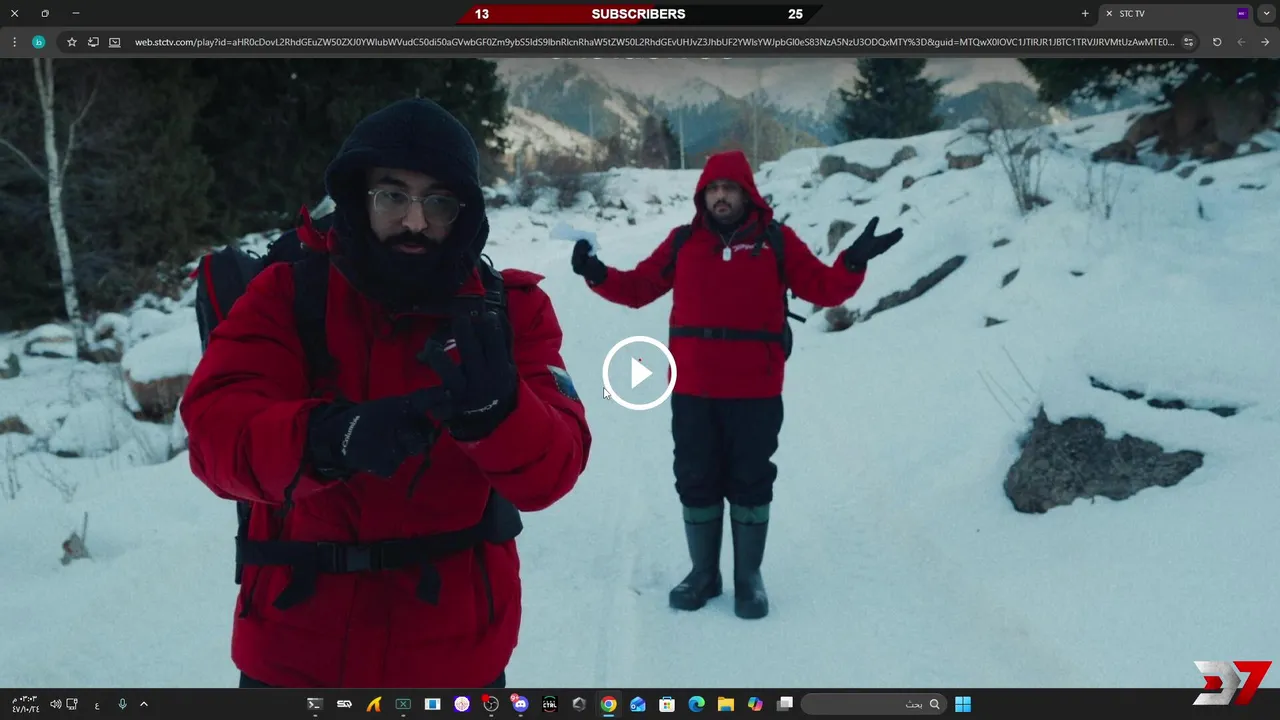
Task: Open the SQ app in taskbar
Action: coord(344,704)
